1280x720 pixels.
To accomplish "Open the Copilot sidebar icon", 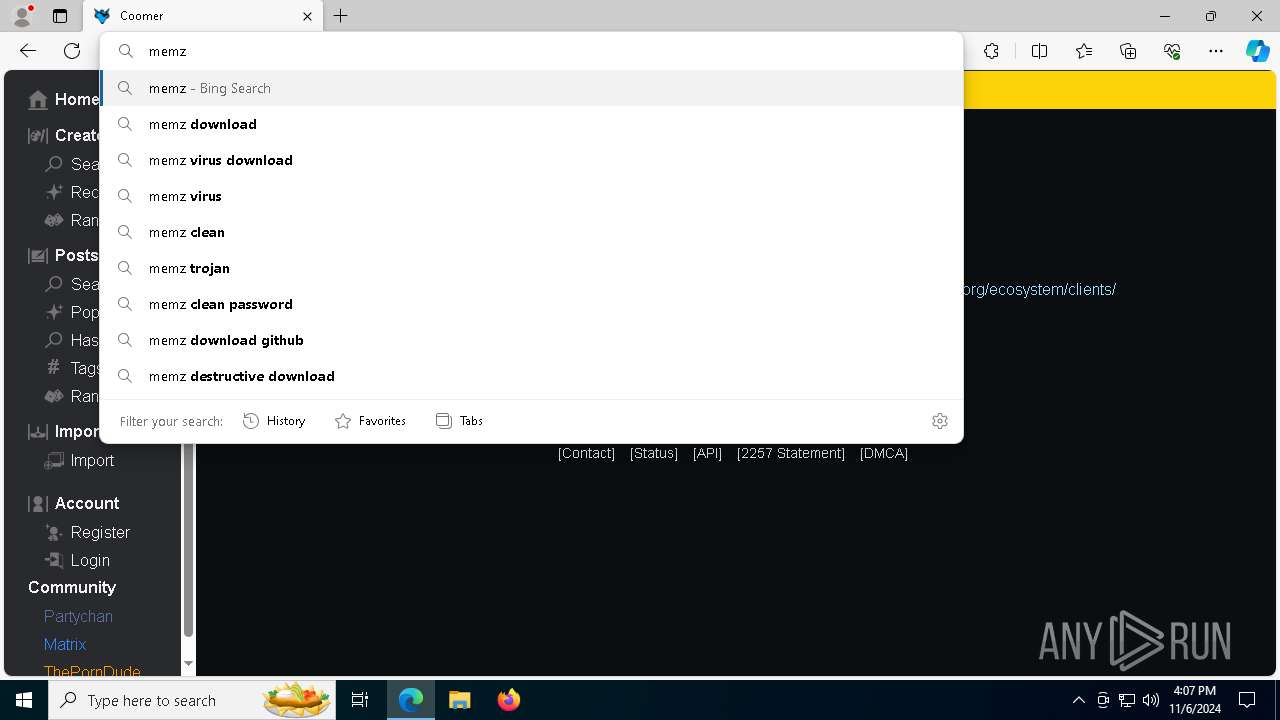I will click(1257, 51).
